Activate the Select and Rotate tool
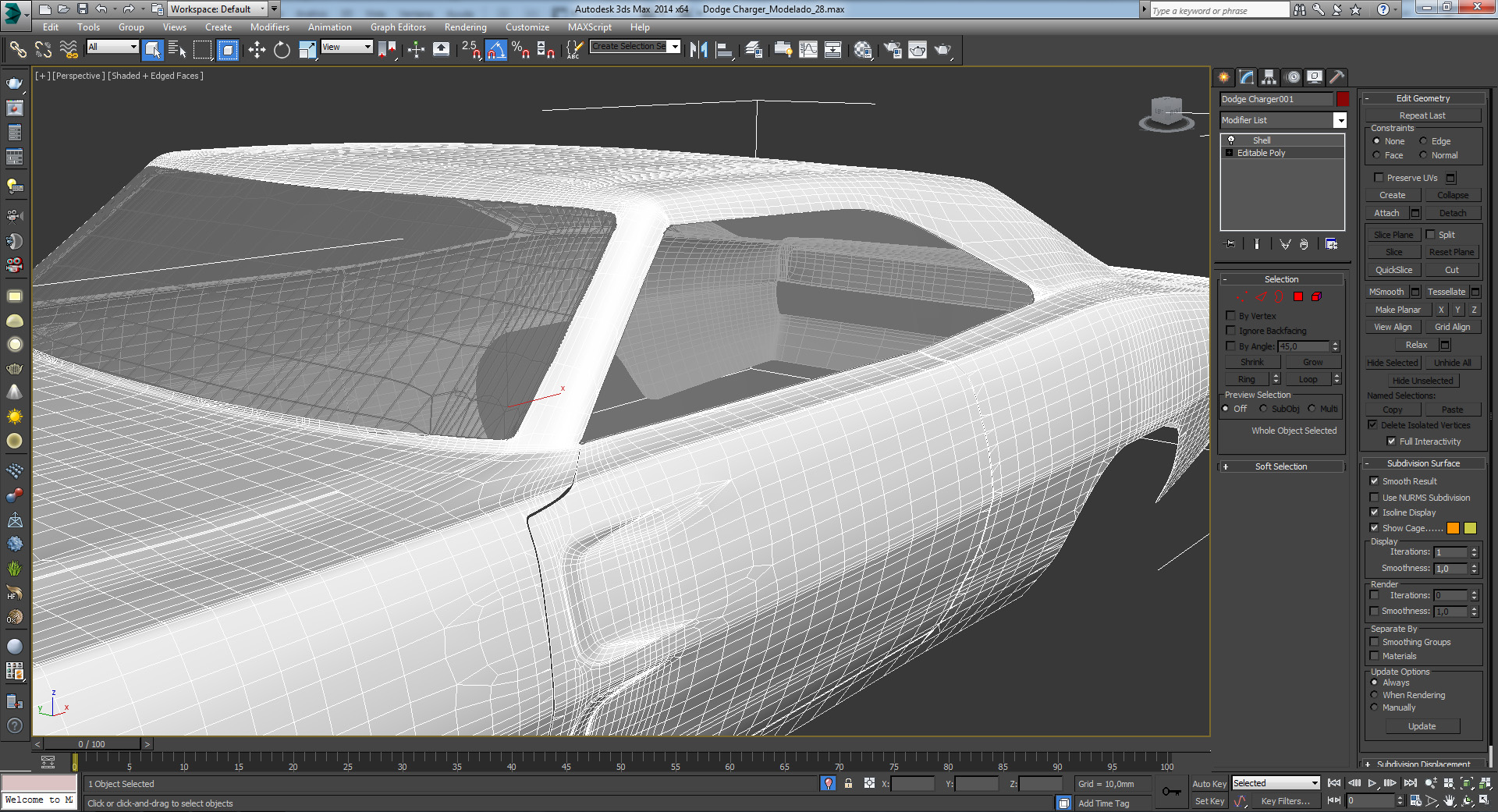Image resolution: width=1498 pixels, height=812 pixels. pyautogui.click(x=282, y=50)
